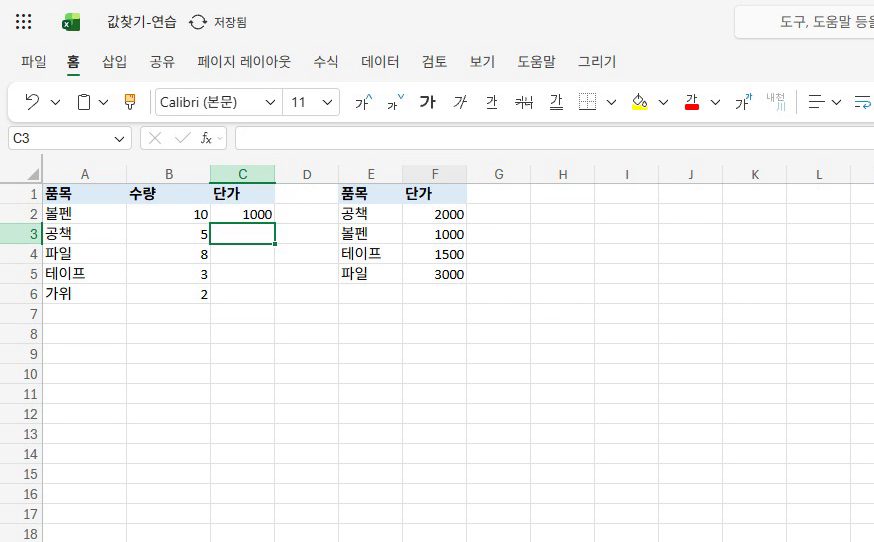874x542 pixels.
Task: Toggle underline 가 formatting
Action: click(492, 102)
